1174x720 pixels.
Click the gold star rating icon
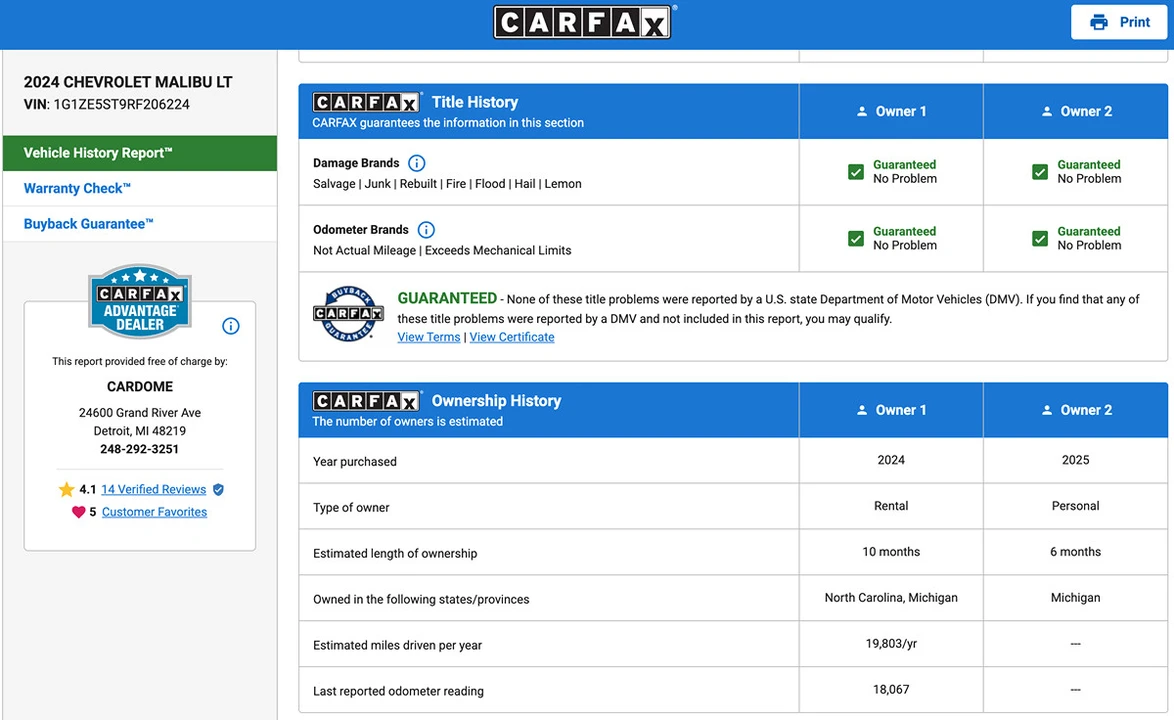pyautogui.click(x=67, y=489)
